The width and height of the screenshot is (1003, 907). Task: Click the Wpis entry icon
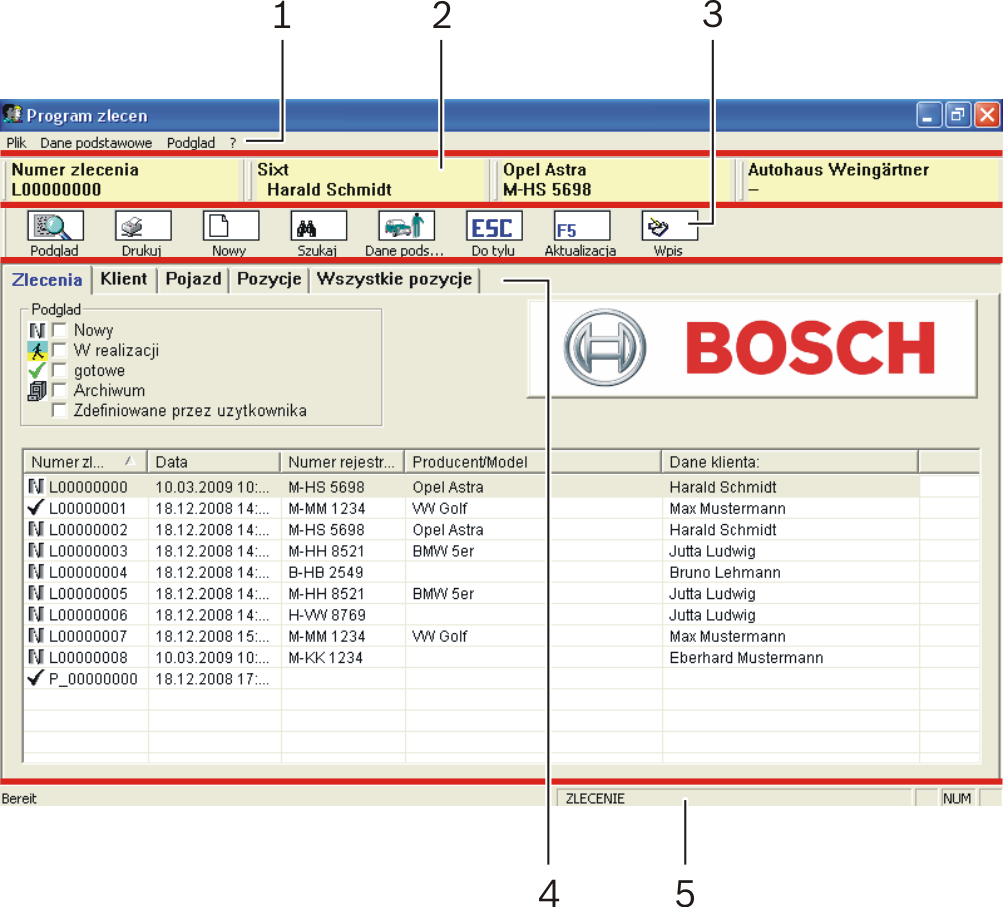click(x=670, y=226)
